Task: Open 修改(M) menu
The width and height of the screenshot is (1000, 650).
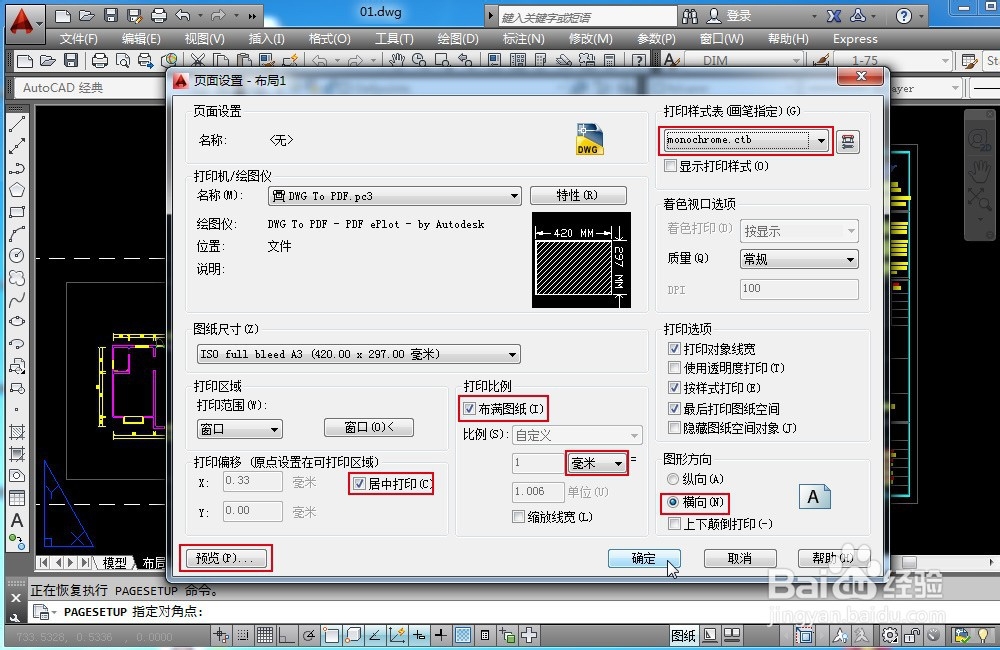Action: pyautogui.click(x=590, y=39)
